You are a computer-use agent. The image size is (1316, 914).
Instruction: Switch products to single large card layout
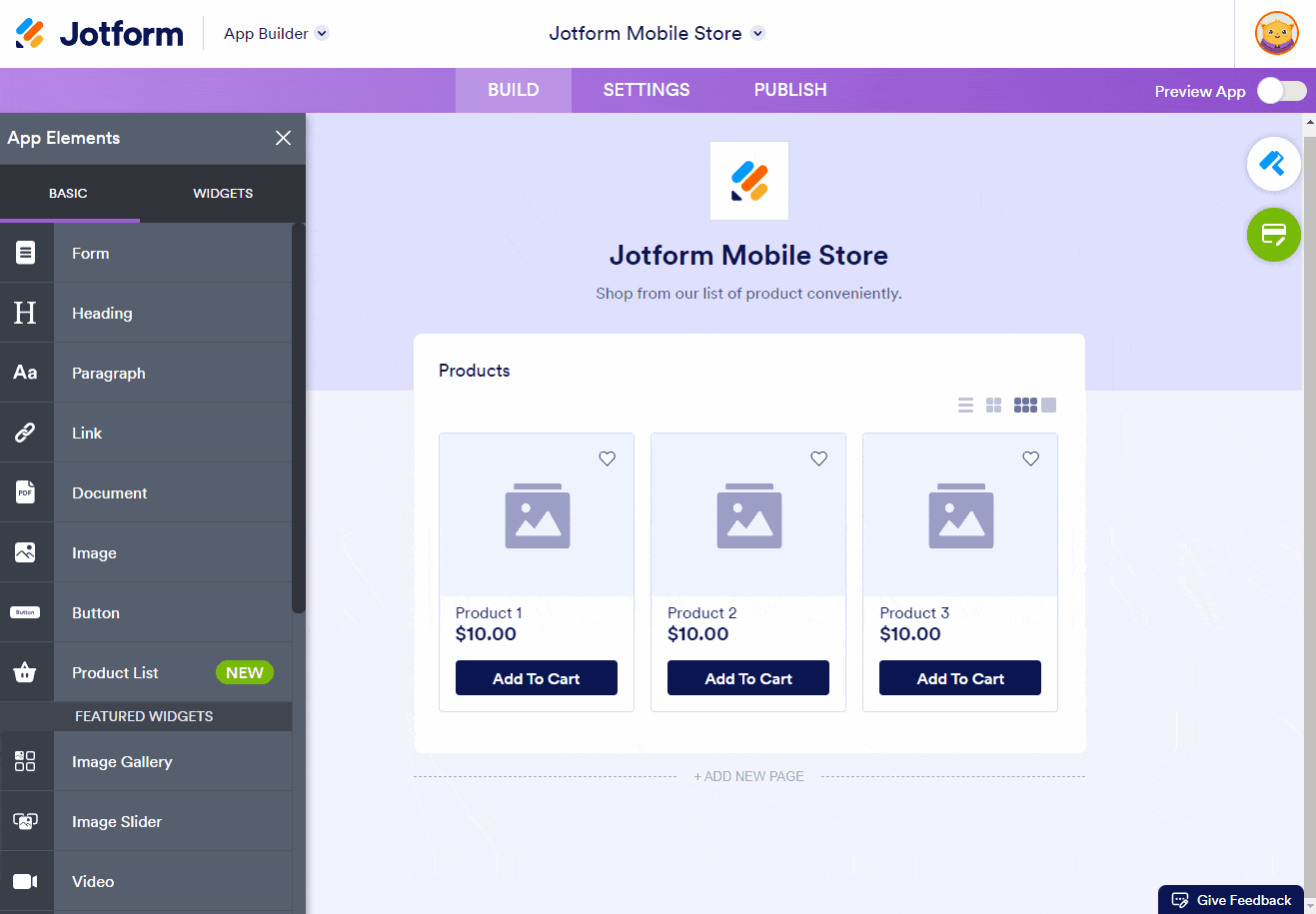click(1048, 405)
